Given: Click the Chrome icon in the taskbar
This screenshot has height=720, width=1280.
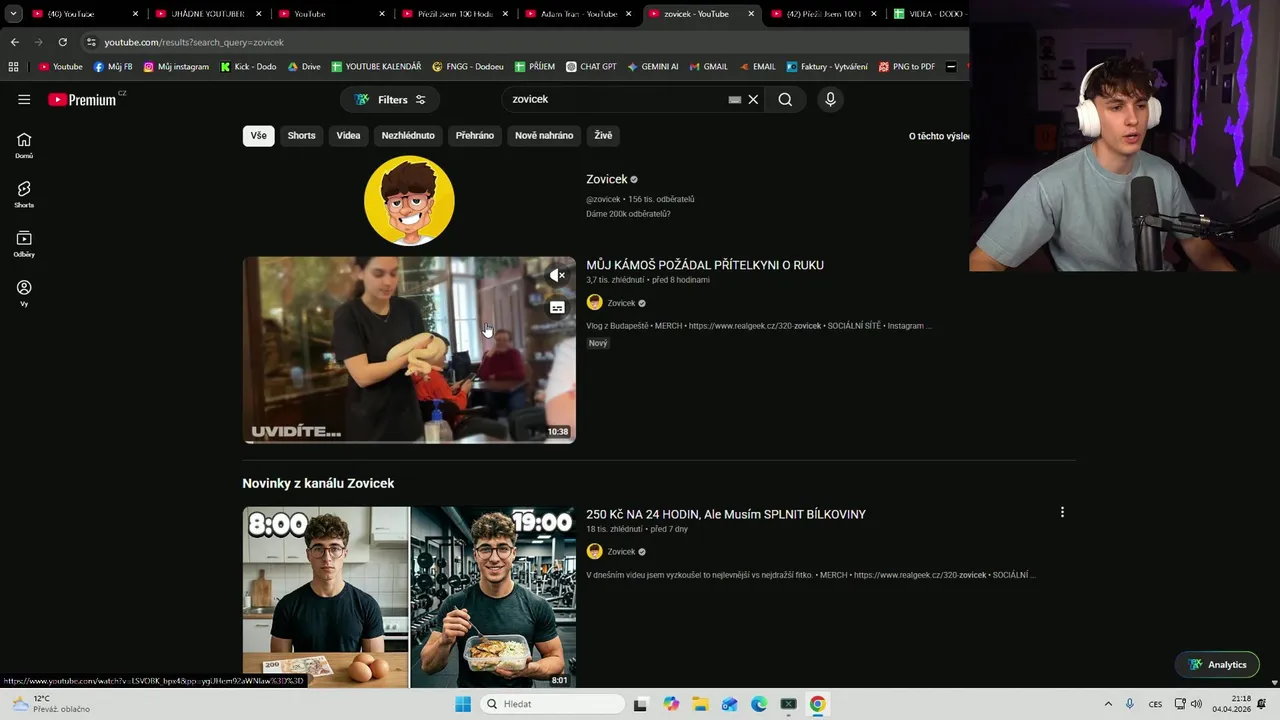Looking at the screenshot, I should (x=818, y=704).
